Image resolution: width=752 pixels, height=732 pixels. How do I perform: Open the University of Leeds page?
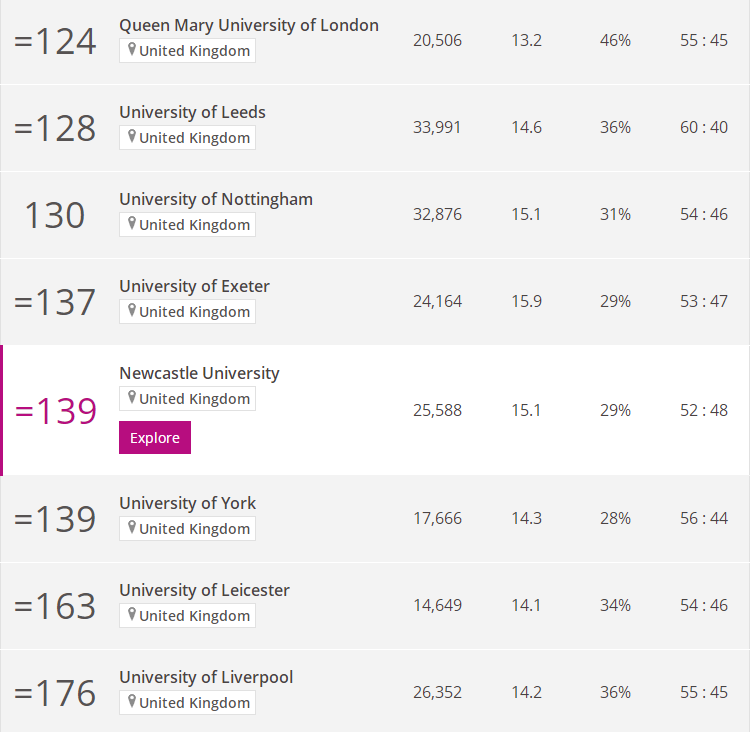(192, 112)
